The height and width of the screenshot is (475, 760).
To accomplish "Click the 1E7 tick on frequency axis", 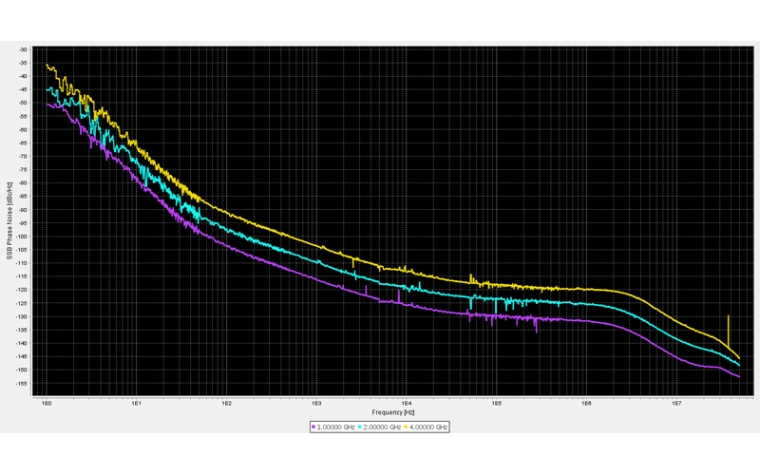I will click(676, 405).
